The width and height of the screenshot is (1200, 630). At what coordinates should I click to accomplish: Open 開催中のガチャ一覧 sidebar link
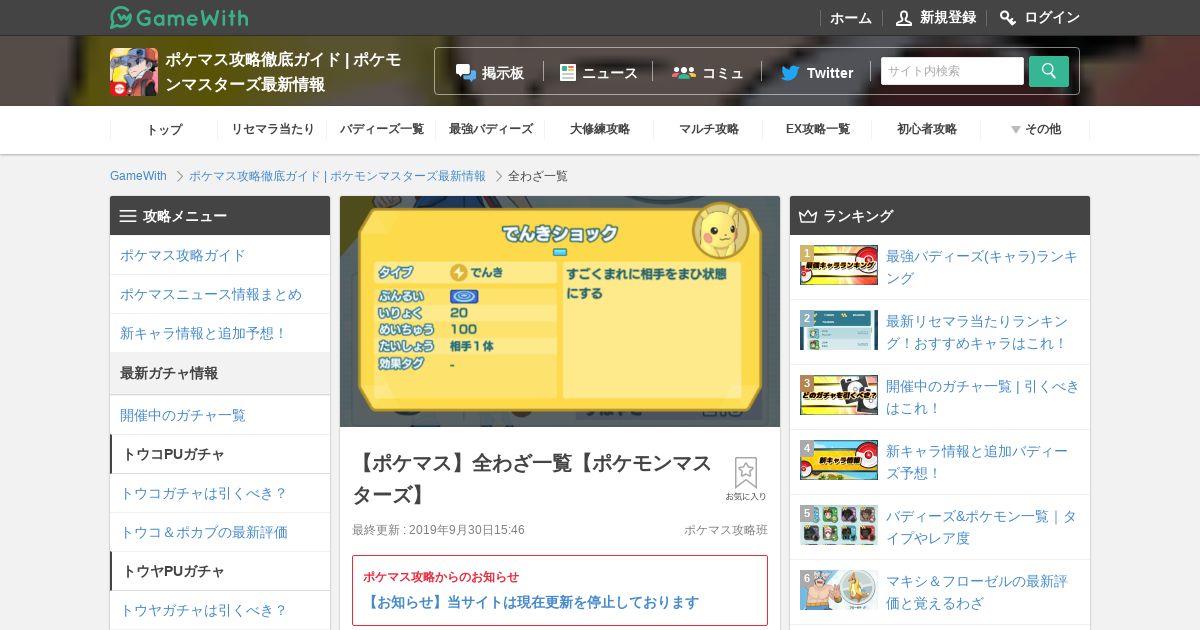(220, 415)
